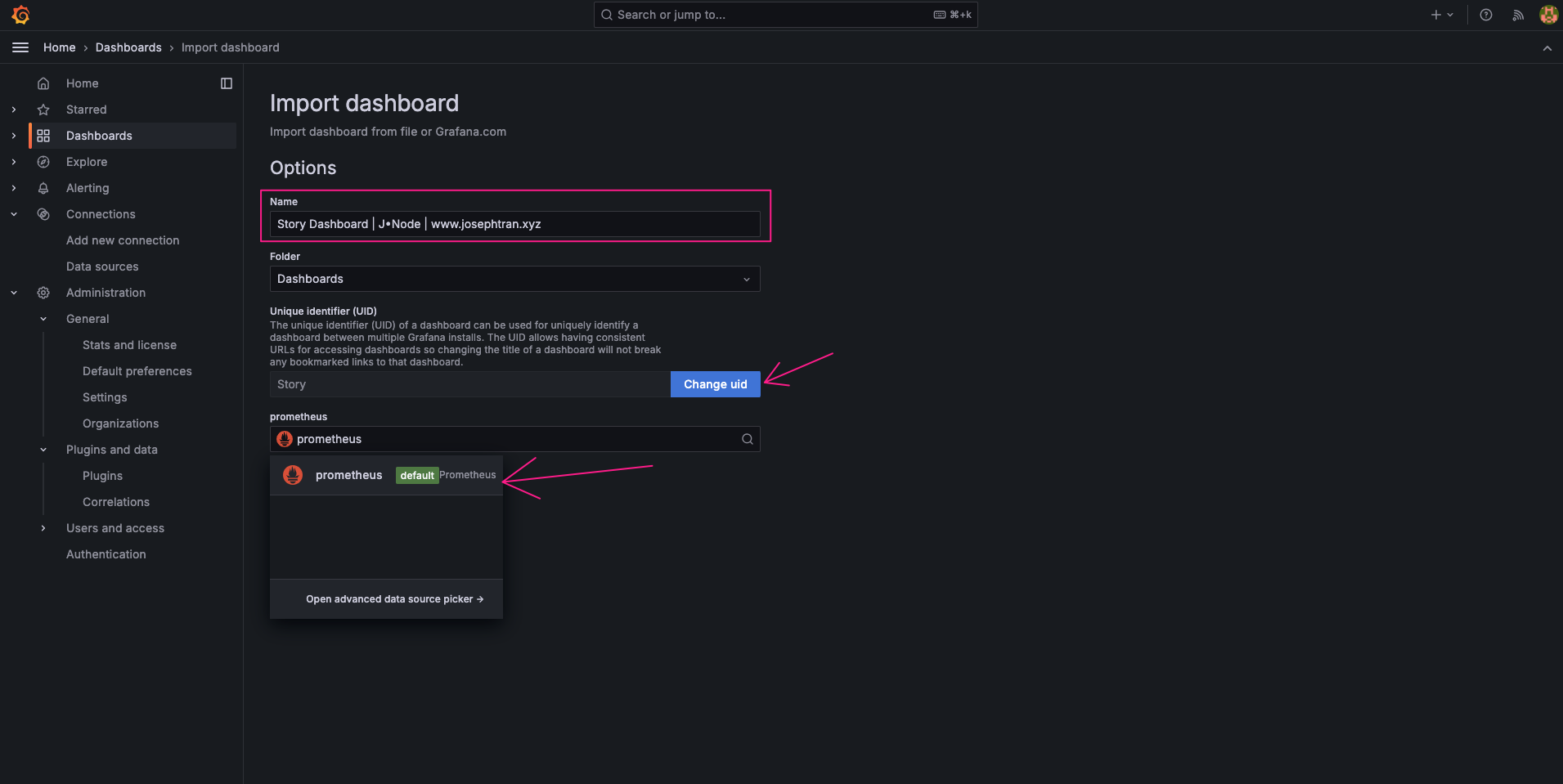Viewport: 1563px width, 784px height.
Task: Open the Plugins page
Action: (102, 476)
